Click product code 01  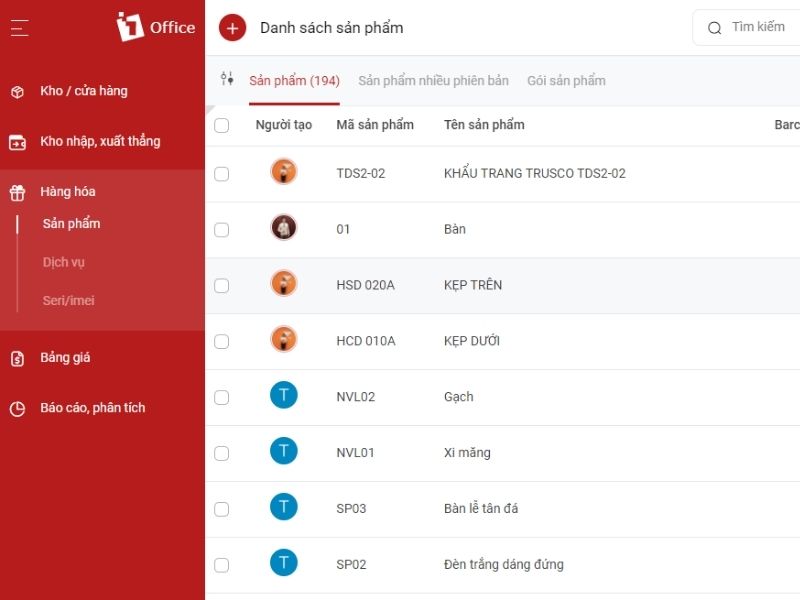[x=343, y=229]
